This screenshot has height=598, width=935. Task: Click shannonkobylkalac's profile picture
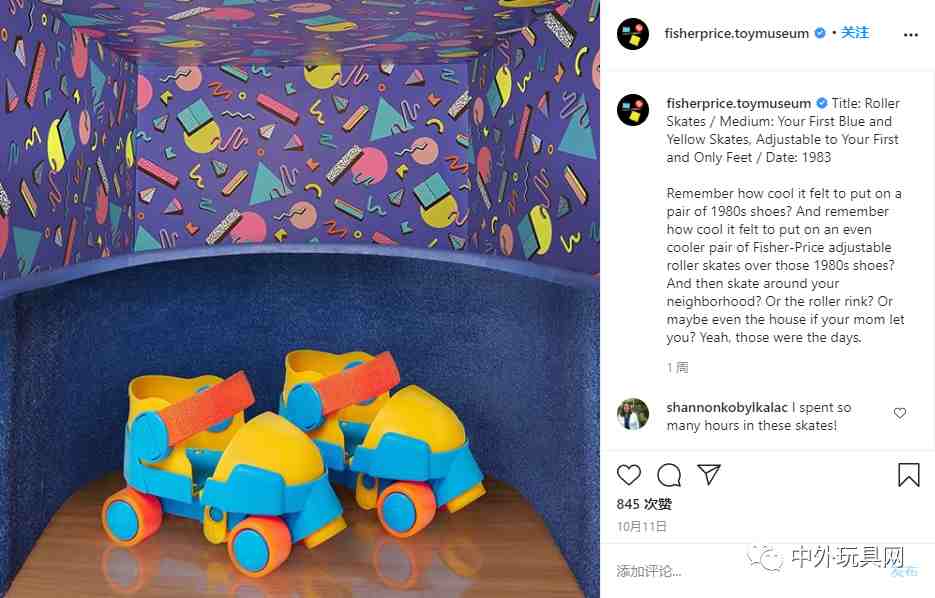tap(633, 414)
